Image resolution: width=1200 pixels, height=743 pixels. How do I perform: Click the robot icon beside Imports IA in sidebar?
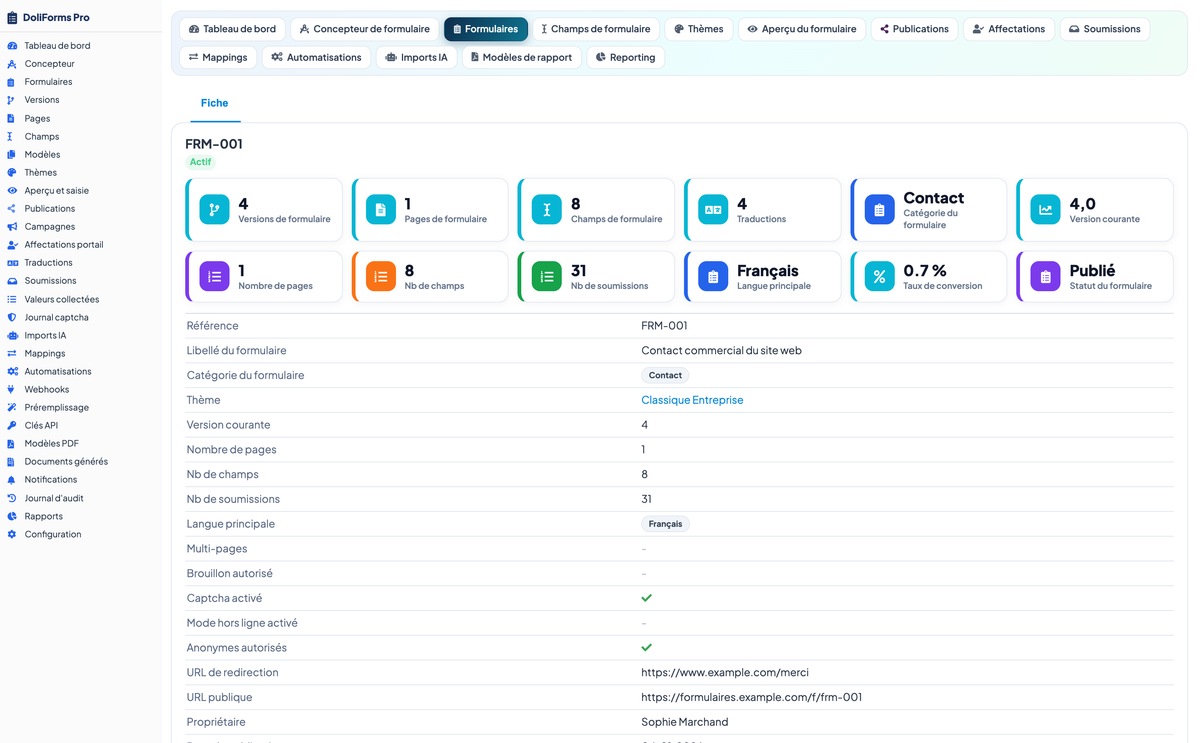click(x=12, y=336)
